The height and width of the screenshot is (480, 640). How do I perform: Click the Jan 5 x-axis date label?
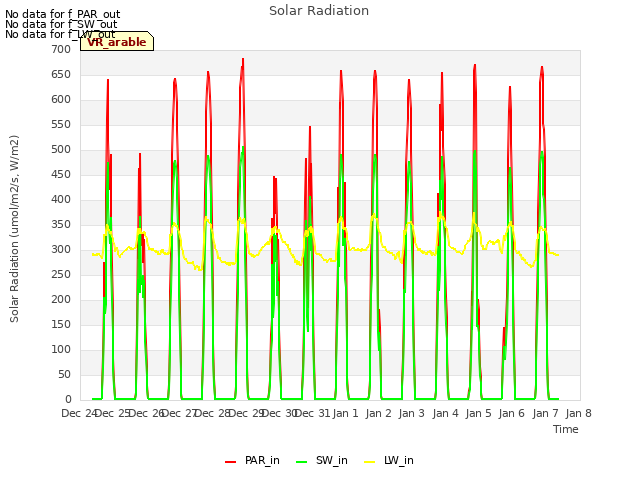[x=479, y=413]
